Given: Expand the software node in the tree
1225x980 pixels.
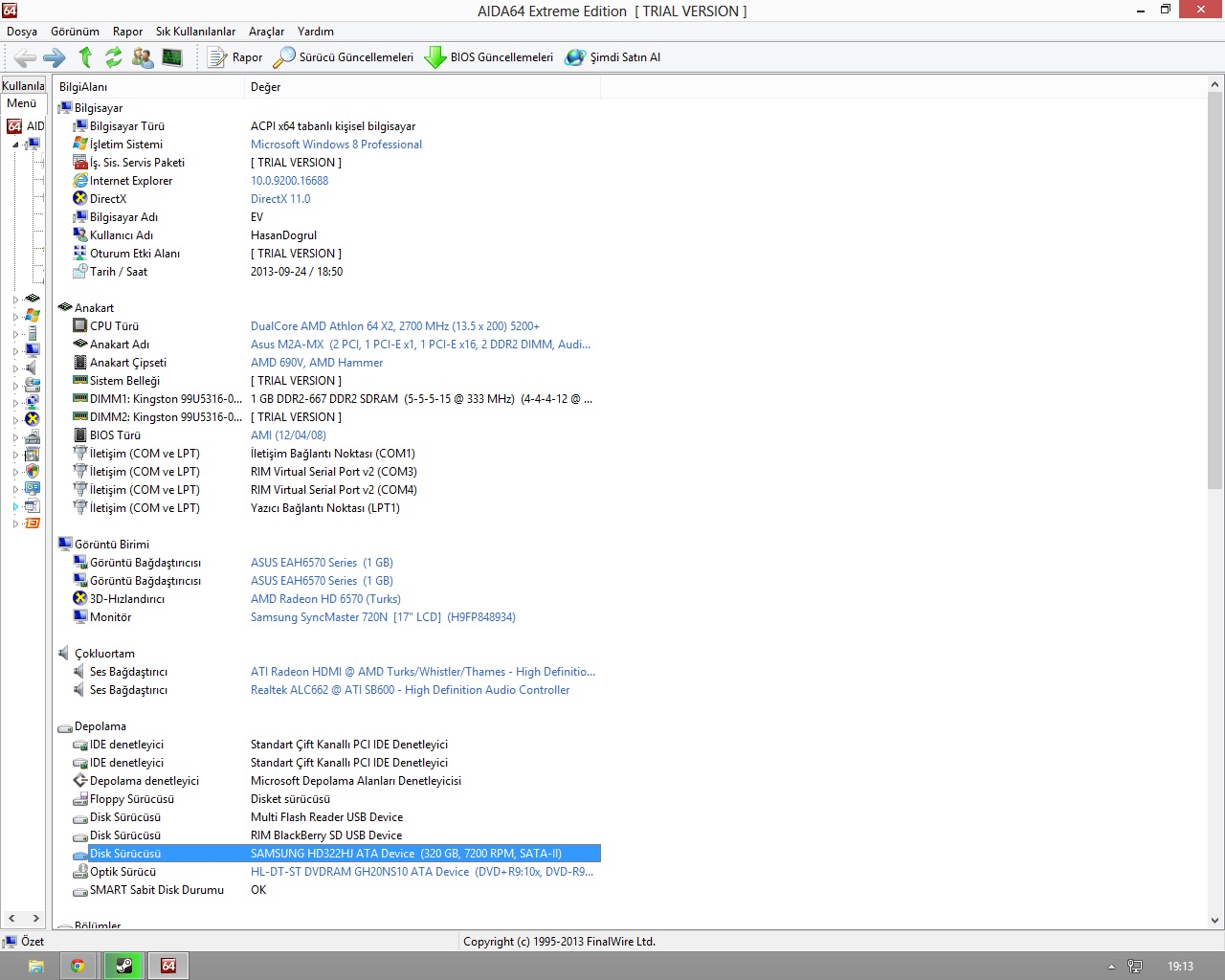Looking at the screenshot, I should (15, 455).
